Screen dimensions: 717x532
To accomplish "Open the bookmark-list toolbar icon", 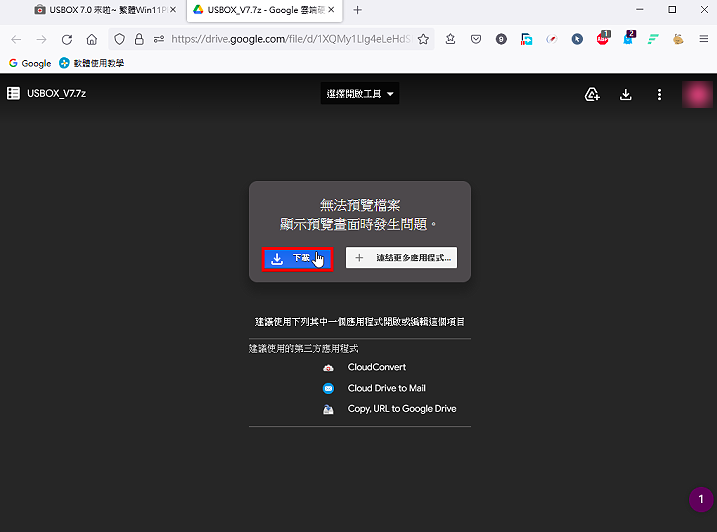I will pos(450,39).
